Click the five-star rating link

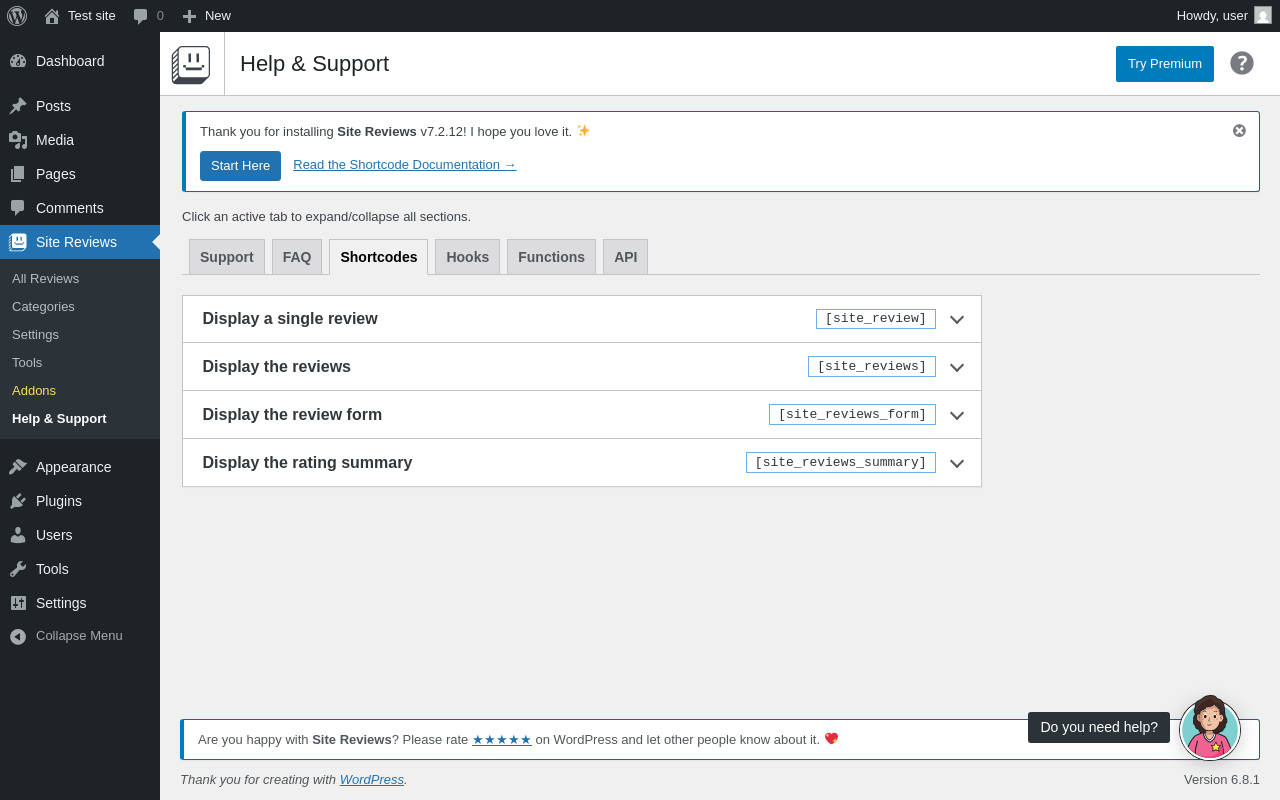tap(502, 740)
